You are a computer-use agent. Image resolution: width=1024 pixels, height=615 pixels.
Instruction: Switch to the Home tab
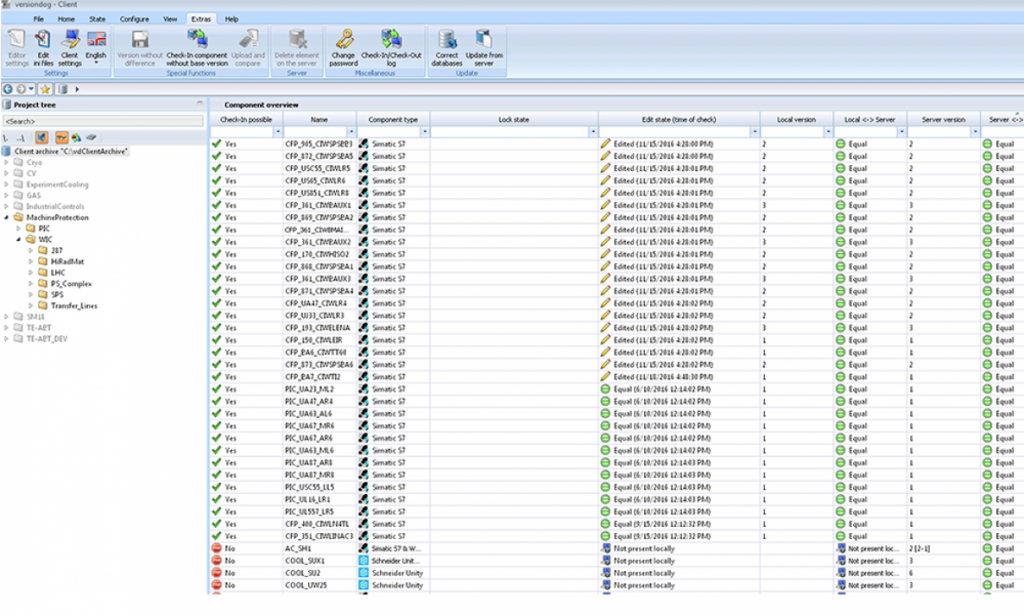[66, 19]
